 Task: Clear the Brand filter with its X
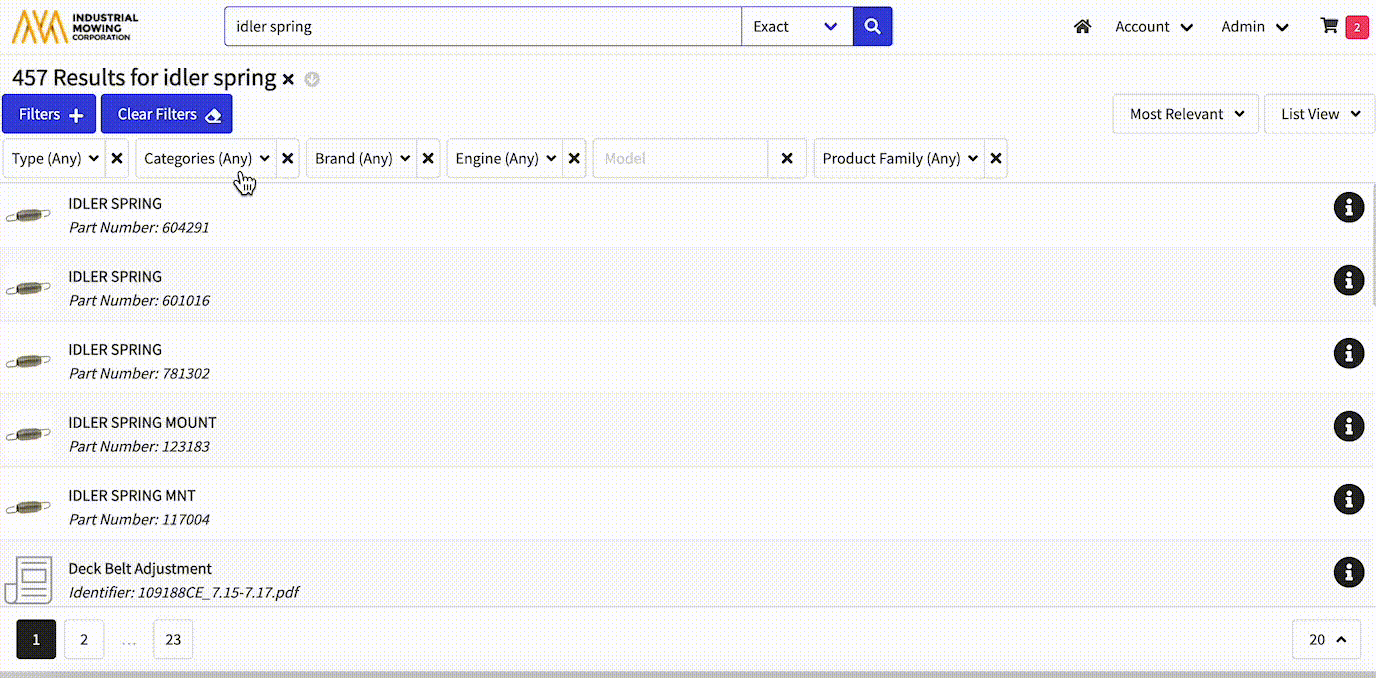[428, 159]
